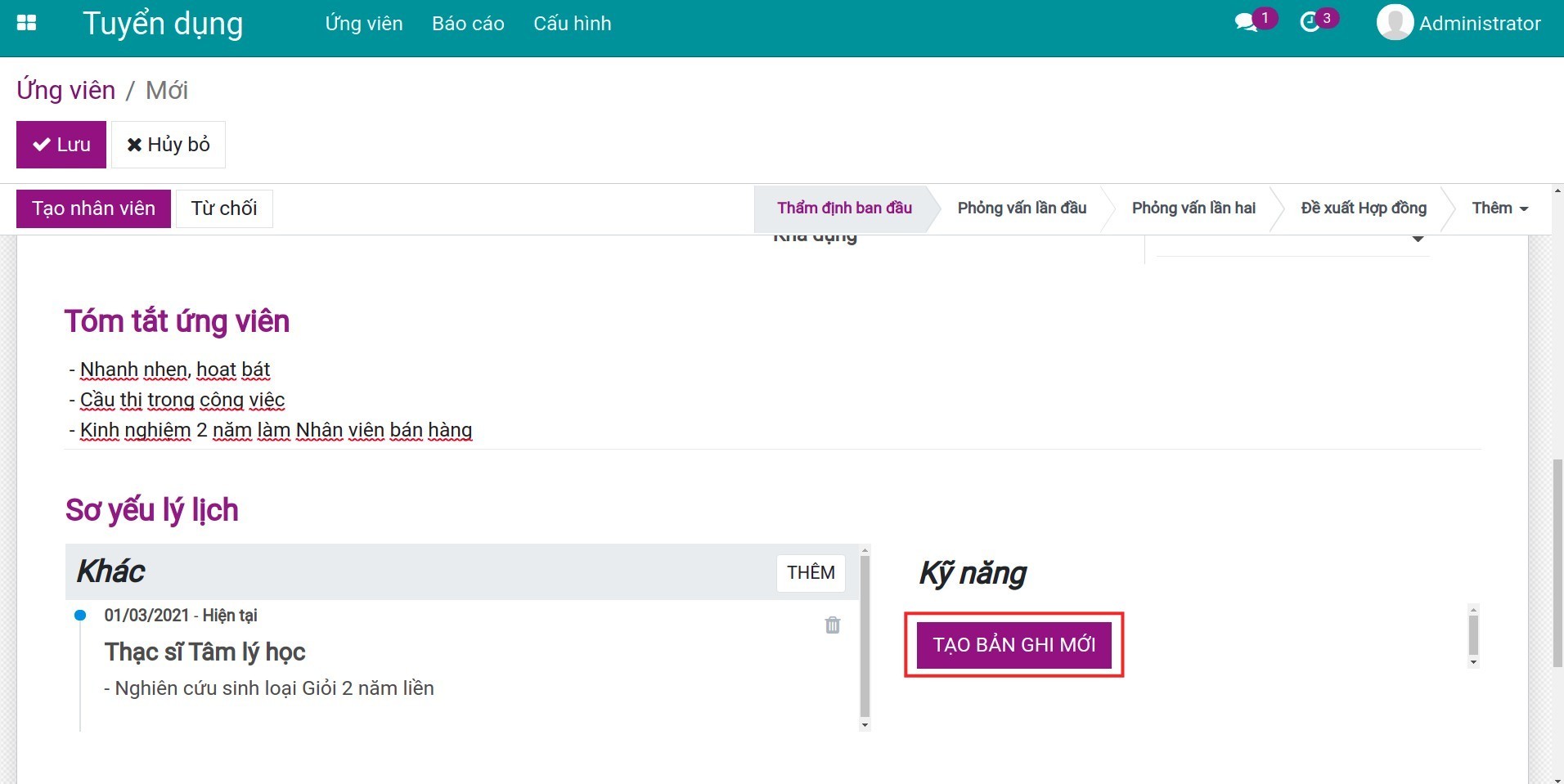Expand the Thêm stages dropdown
The height and width of the screenshot is (784, 1564).
click(x=1499, y=208)
